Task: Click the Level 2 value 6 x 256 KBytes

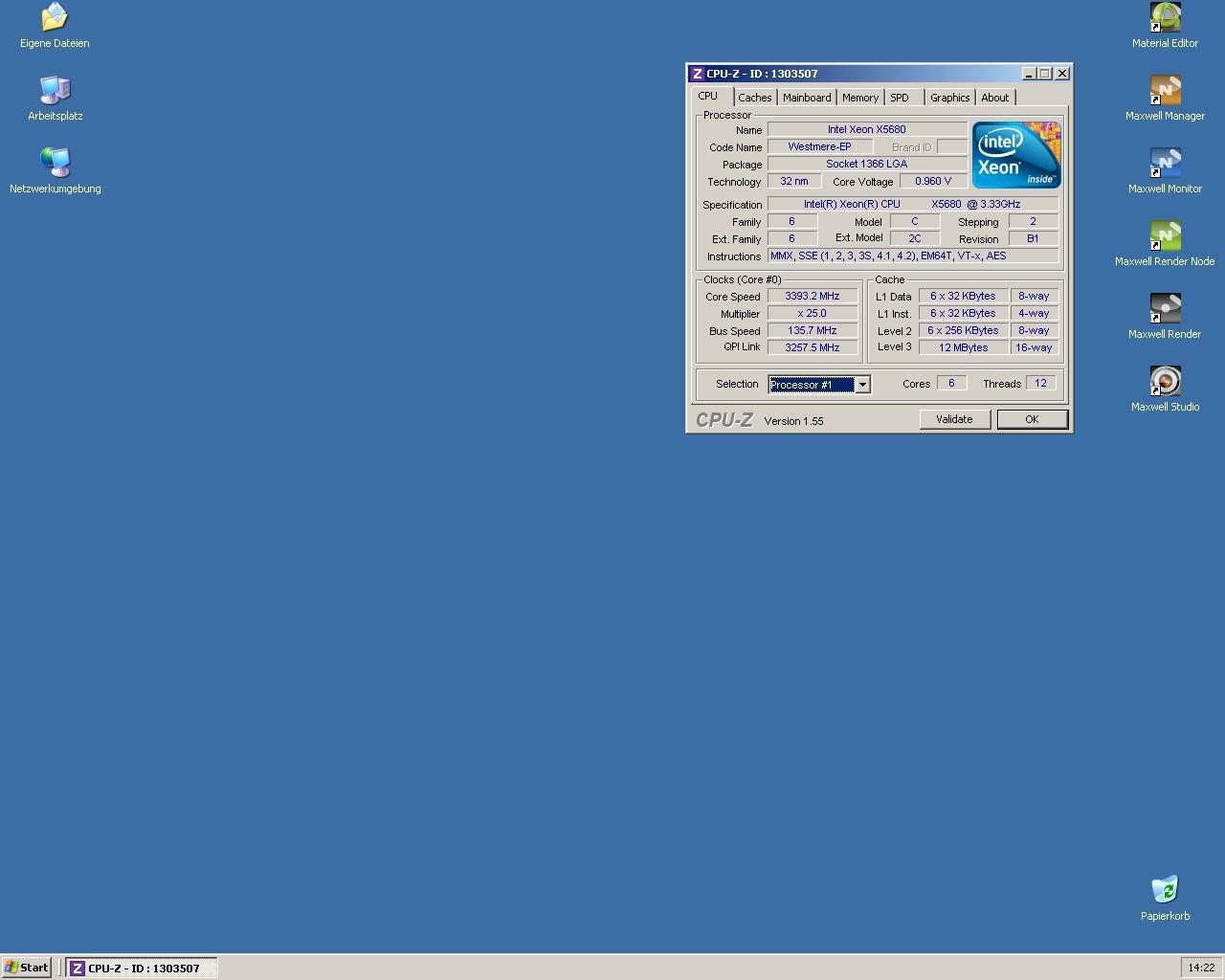Action: [x=963, y=330]
